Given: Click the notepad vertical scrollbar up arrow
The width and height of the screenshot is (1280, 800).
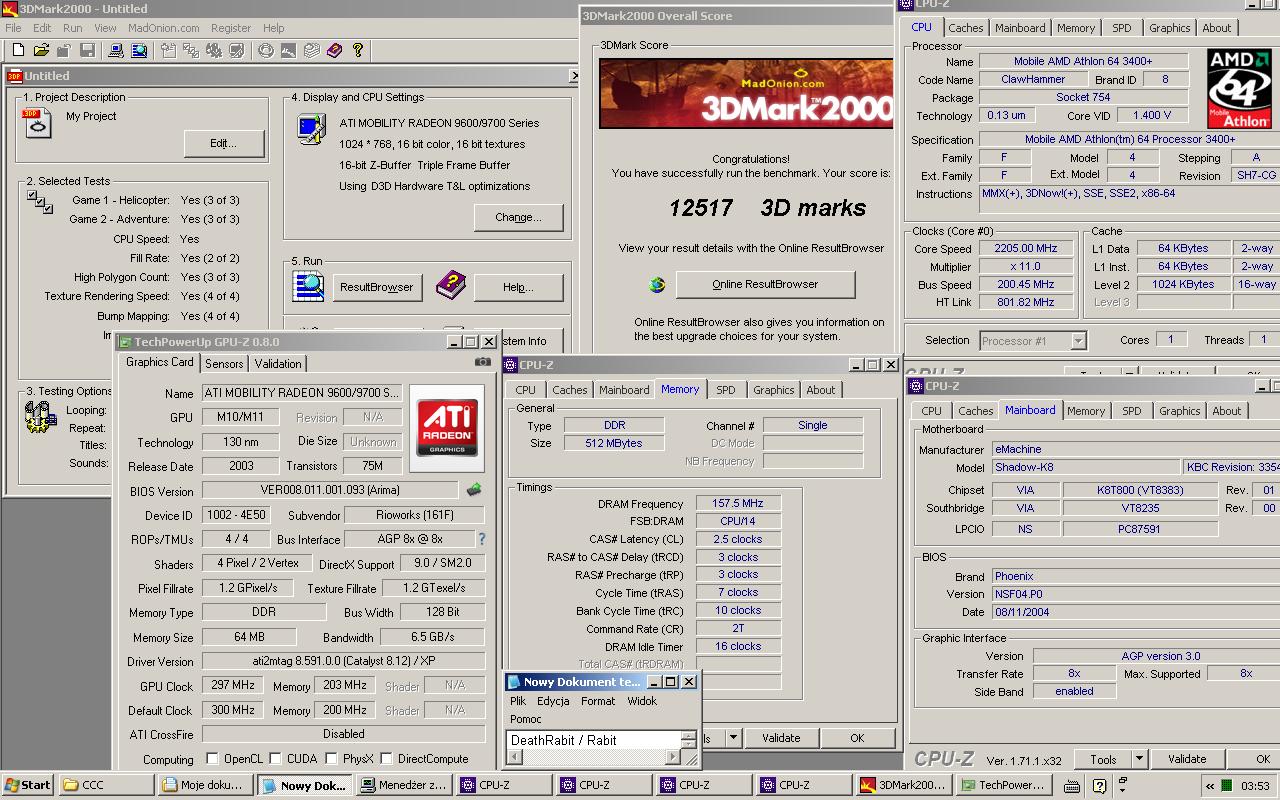Looking at the screenshot, I should (688, 735).
